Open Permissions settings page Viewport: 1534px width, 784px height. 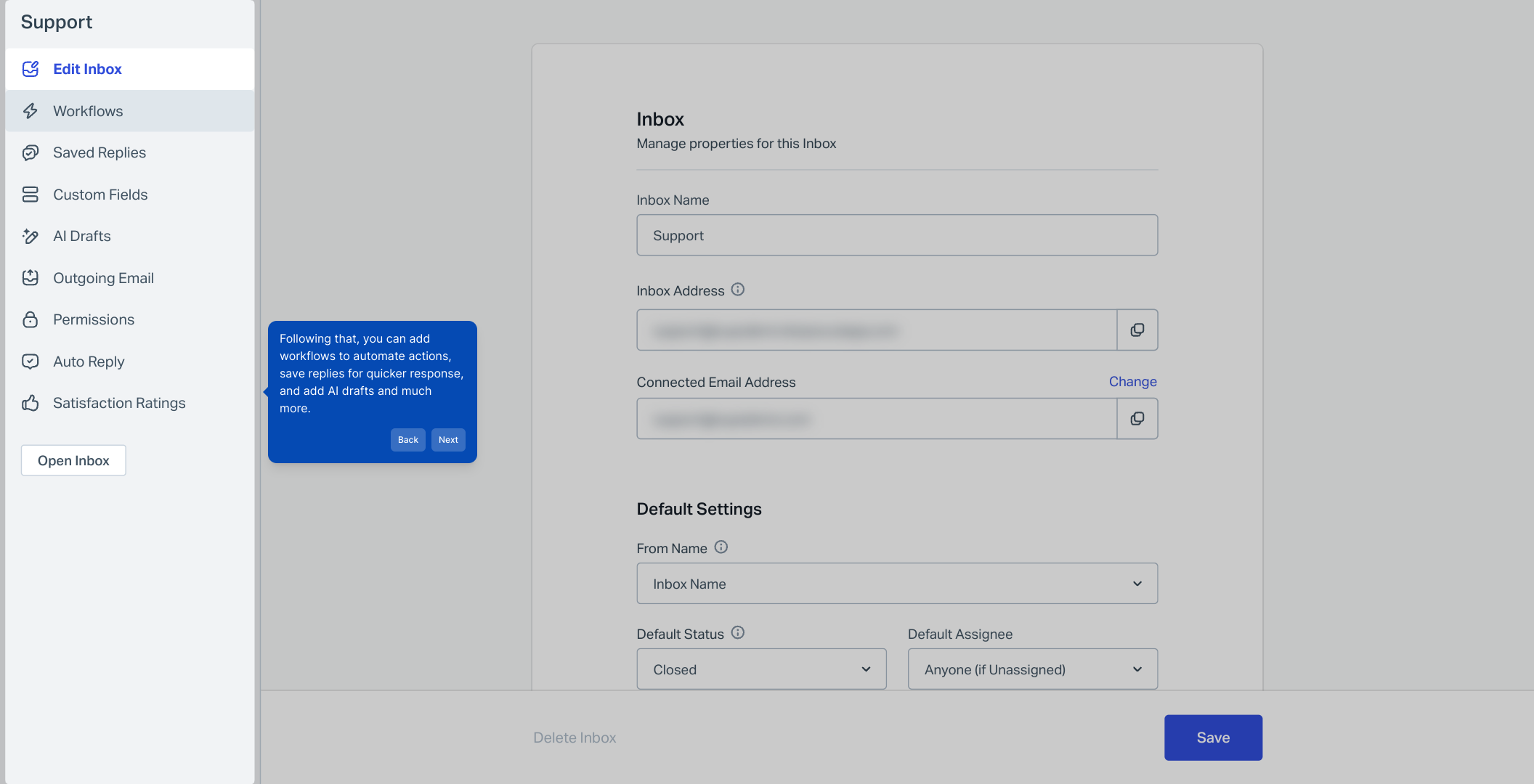coord(130,319)
